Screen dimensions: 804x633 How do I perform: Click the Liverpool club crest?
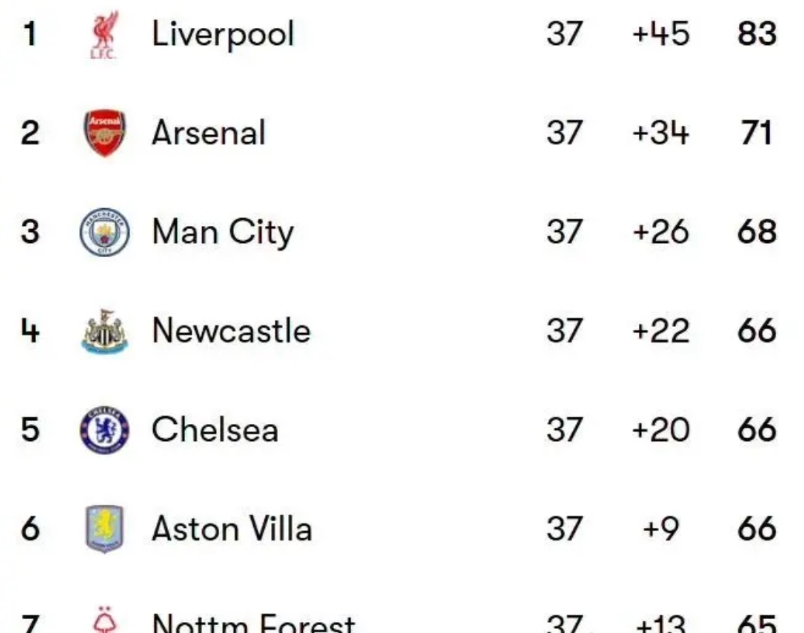[105, 34]
